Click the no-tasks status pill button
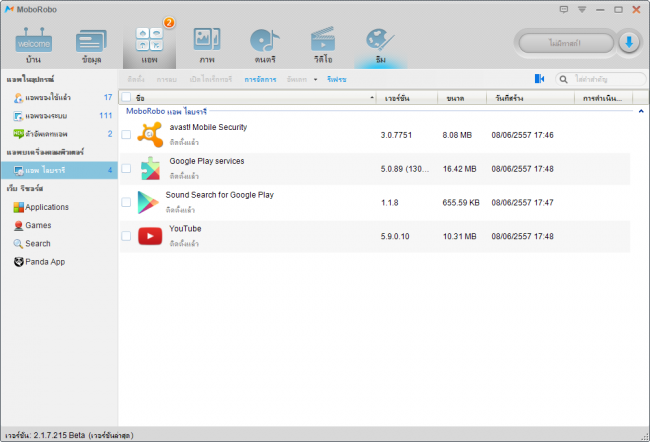650x442 pixels. (x=566, y=43)
